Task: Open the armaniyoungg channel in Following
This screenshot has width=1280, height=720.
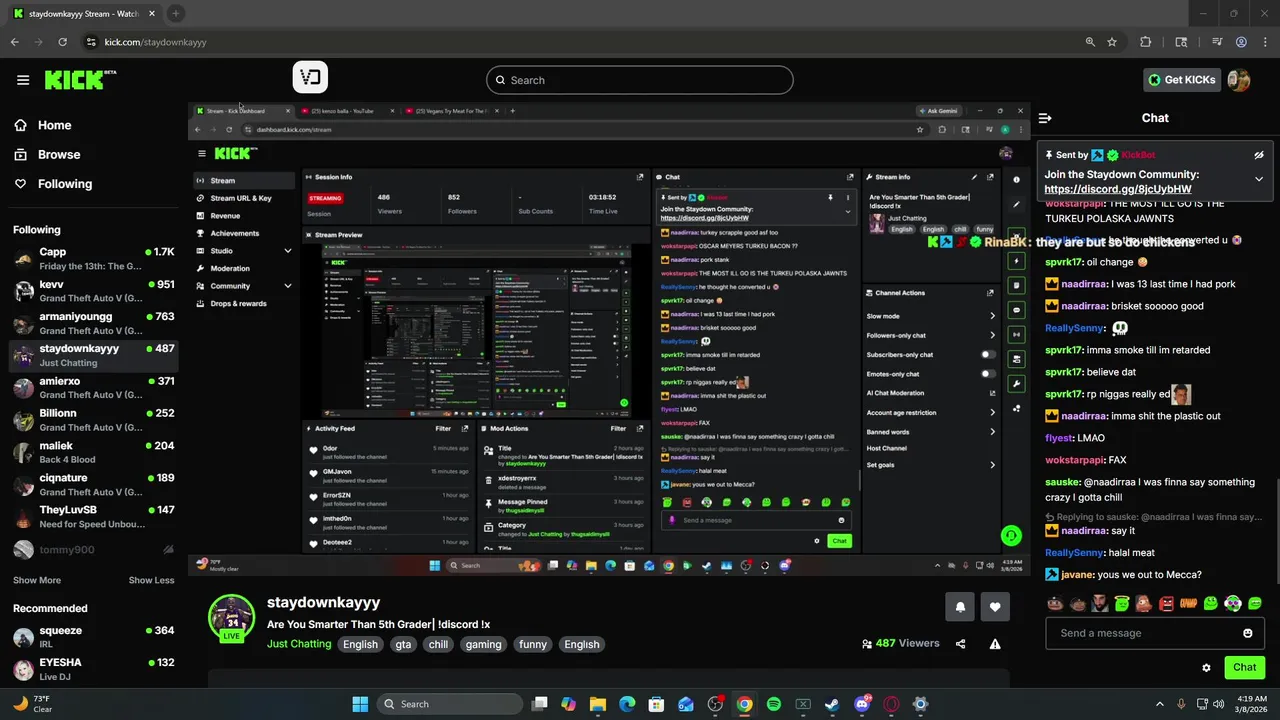Action: [94, 323]
